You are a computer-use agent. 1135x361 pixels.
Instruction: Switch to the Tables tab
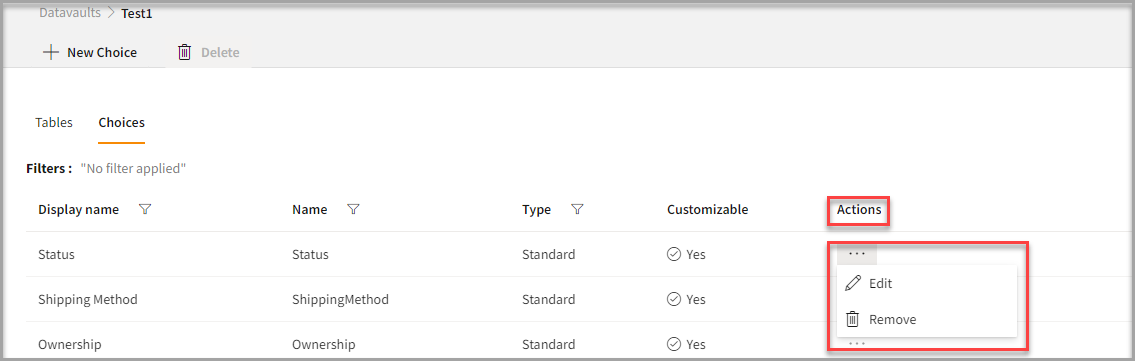54,123
